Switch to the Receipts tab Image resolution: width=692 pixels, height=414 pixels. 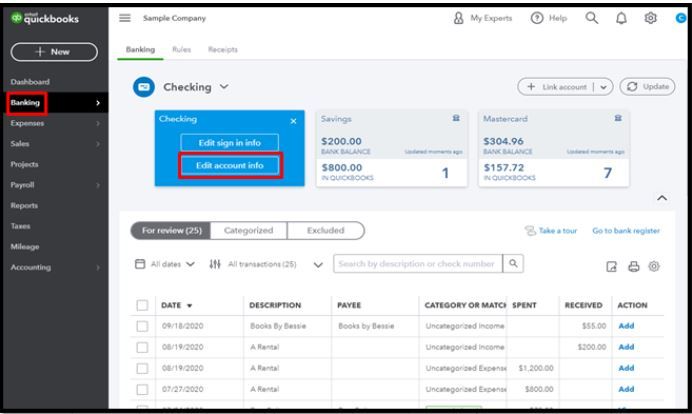click(222, 49)
